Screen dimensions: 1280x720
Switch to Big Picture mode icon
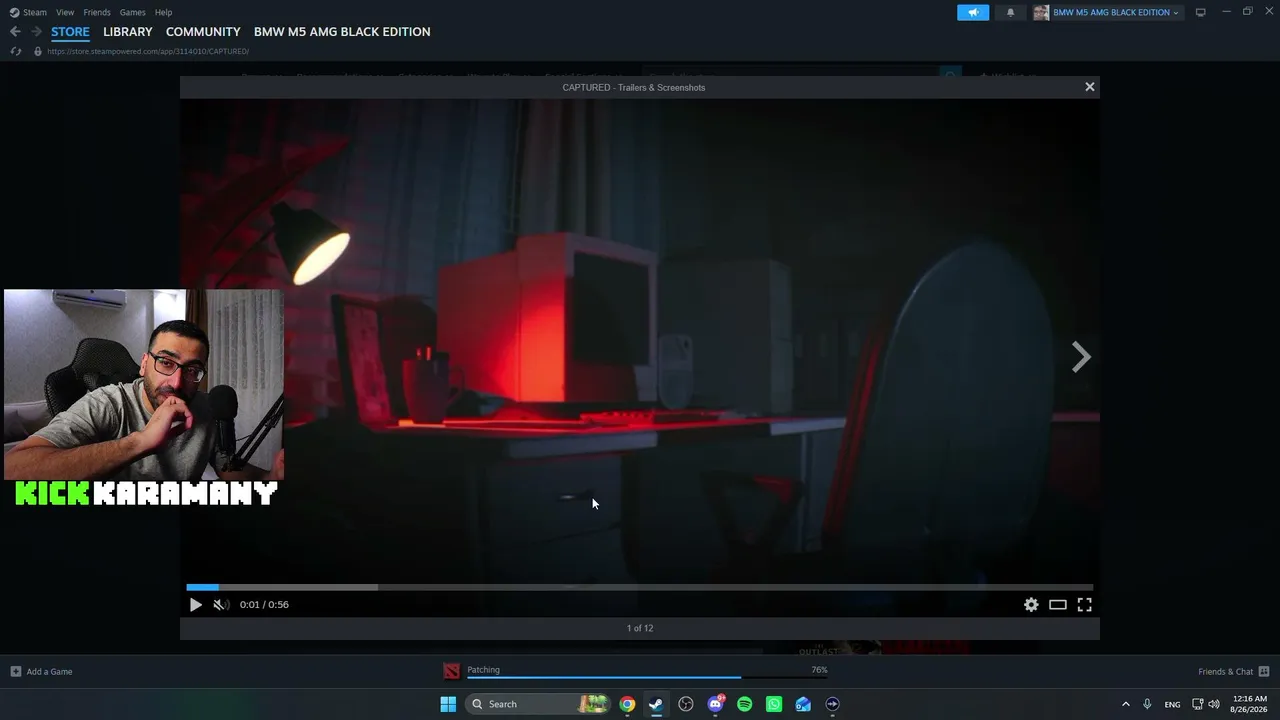tap(1200, 12)
